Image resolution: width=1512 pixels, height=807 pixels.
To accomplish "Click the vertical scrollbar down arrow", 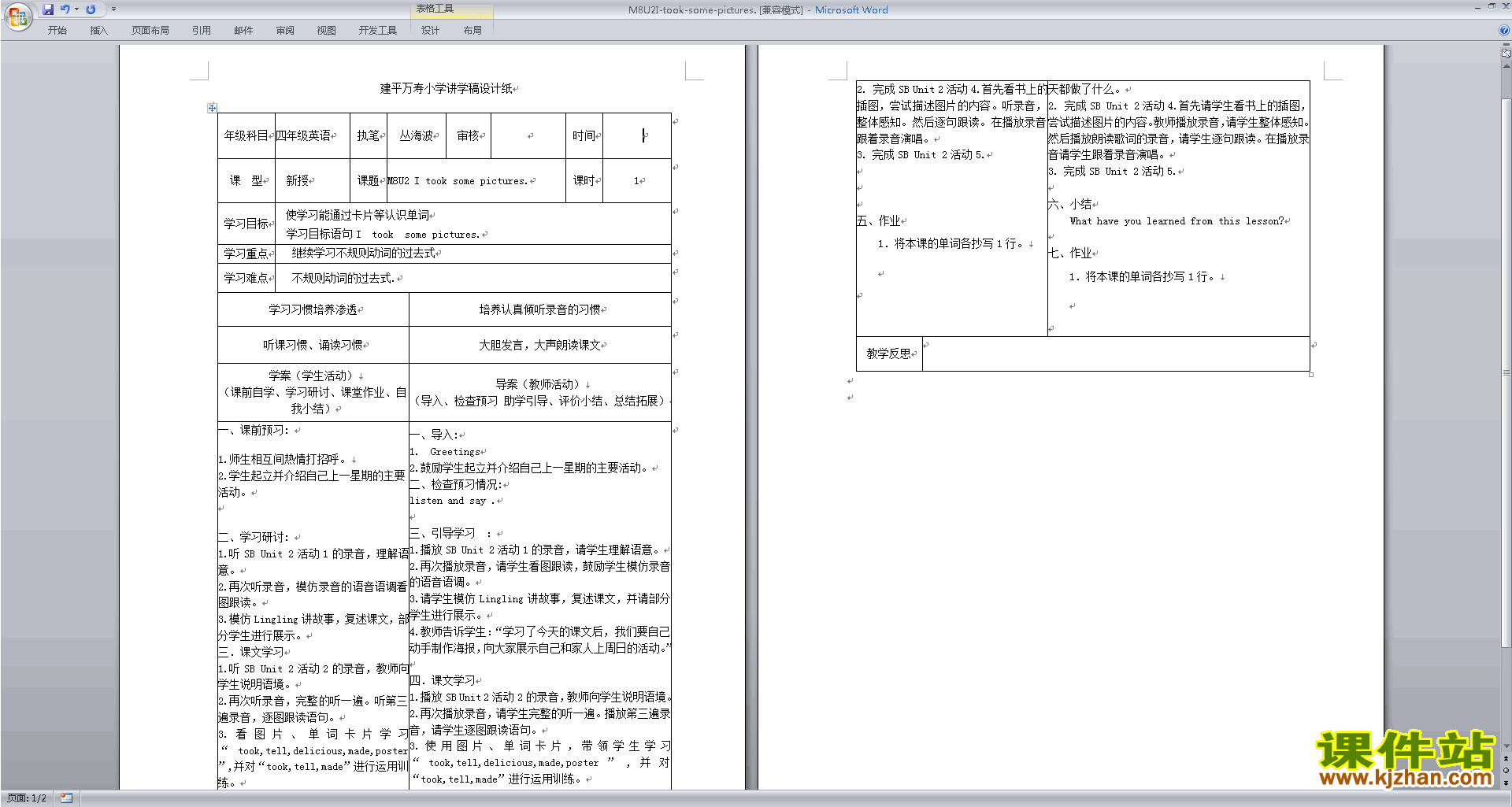I will (x=1506, y=746).
